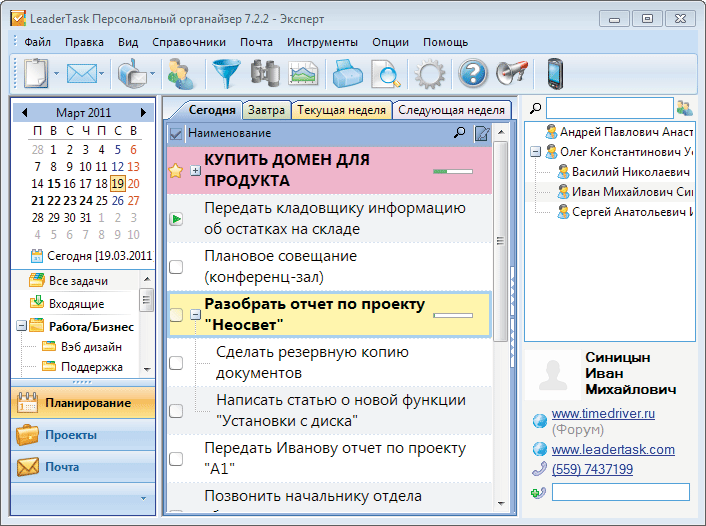
Task: Select Все задачи in the navigation tree
Action: 78,281
